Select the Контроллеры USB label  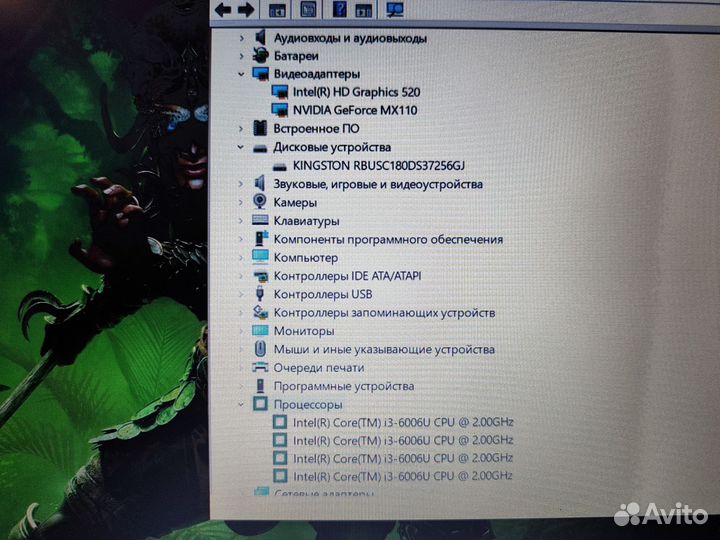click(x=323, y=294)
